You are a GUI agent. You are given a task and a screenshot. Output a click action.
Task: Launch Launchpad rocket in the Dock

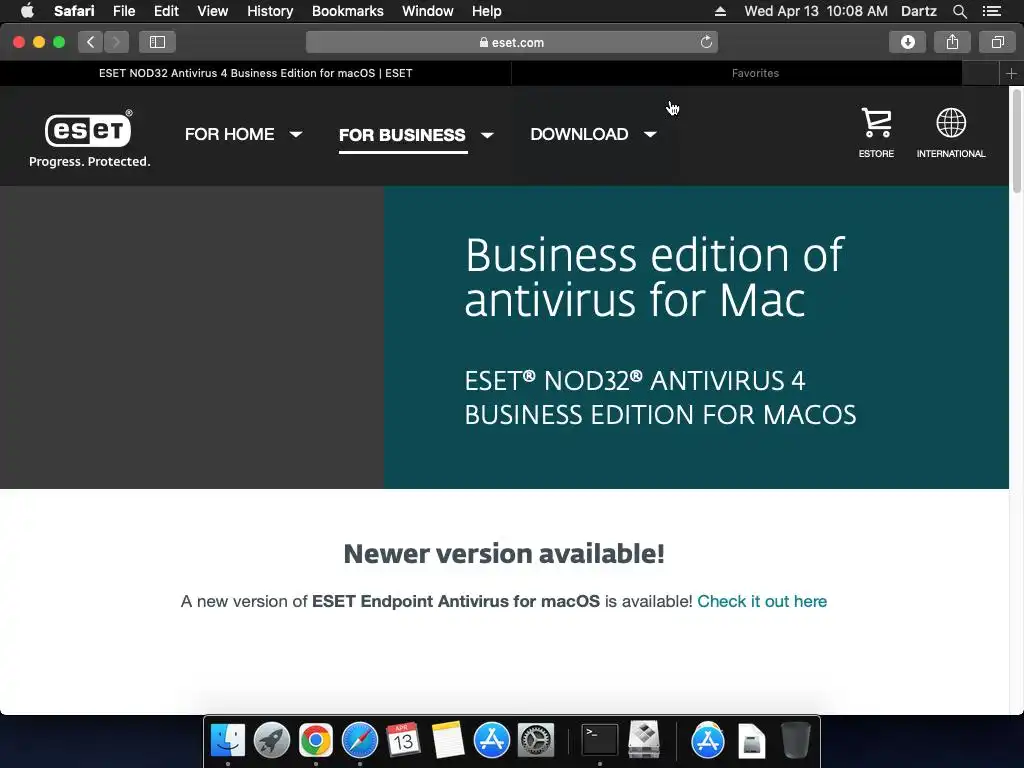272,740
